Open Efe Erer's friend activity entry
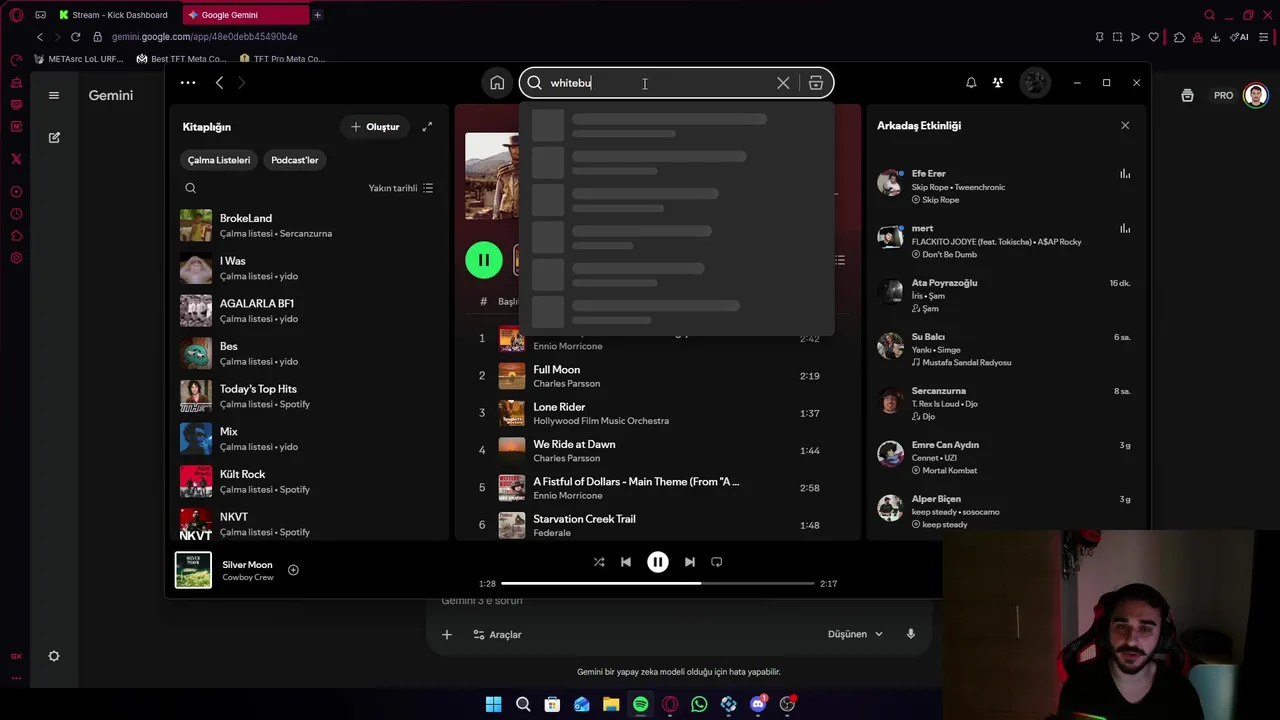Viewport: 1280px width, 720px height. 1004,186
